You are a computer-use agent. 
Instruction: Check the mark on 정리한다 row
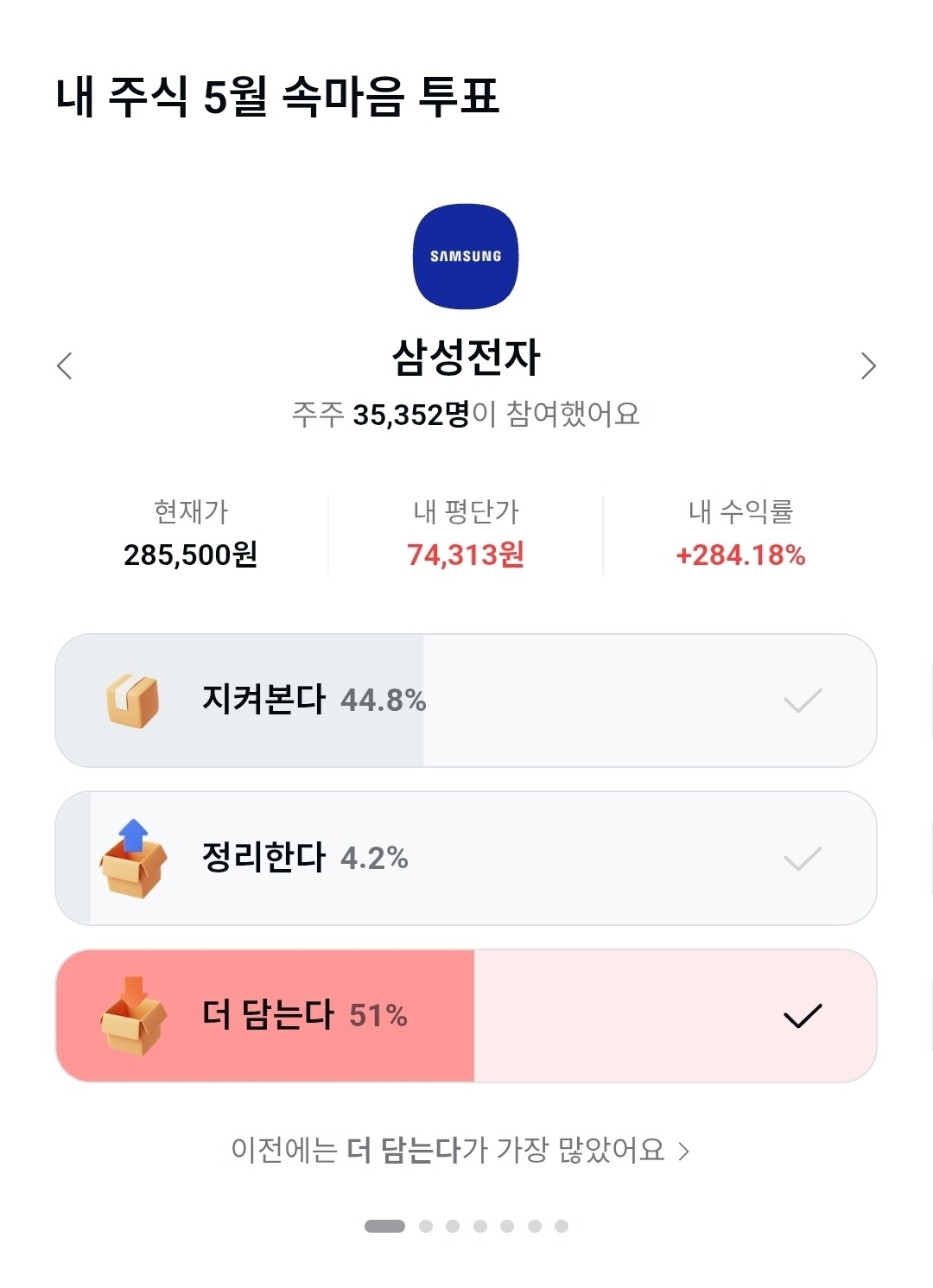[x=803, y=859]
